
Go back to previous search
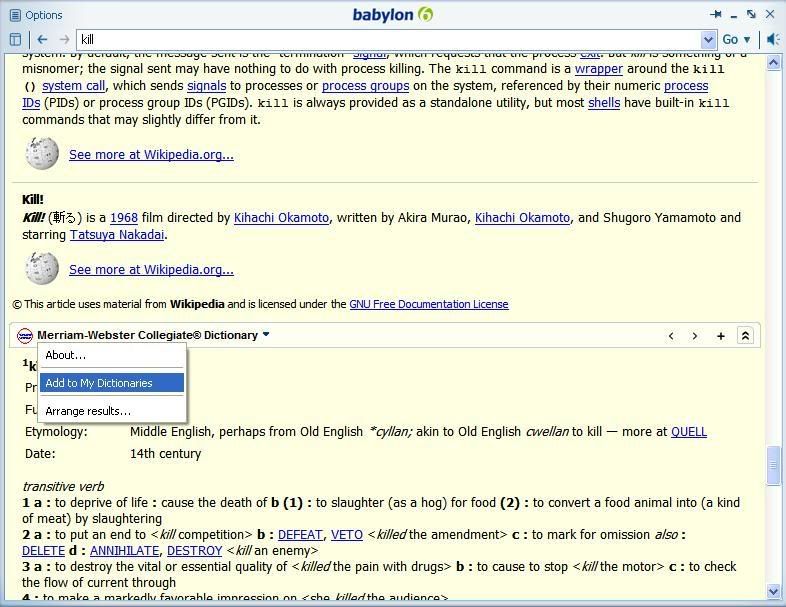(x=42, y=39)
